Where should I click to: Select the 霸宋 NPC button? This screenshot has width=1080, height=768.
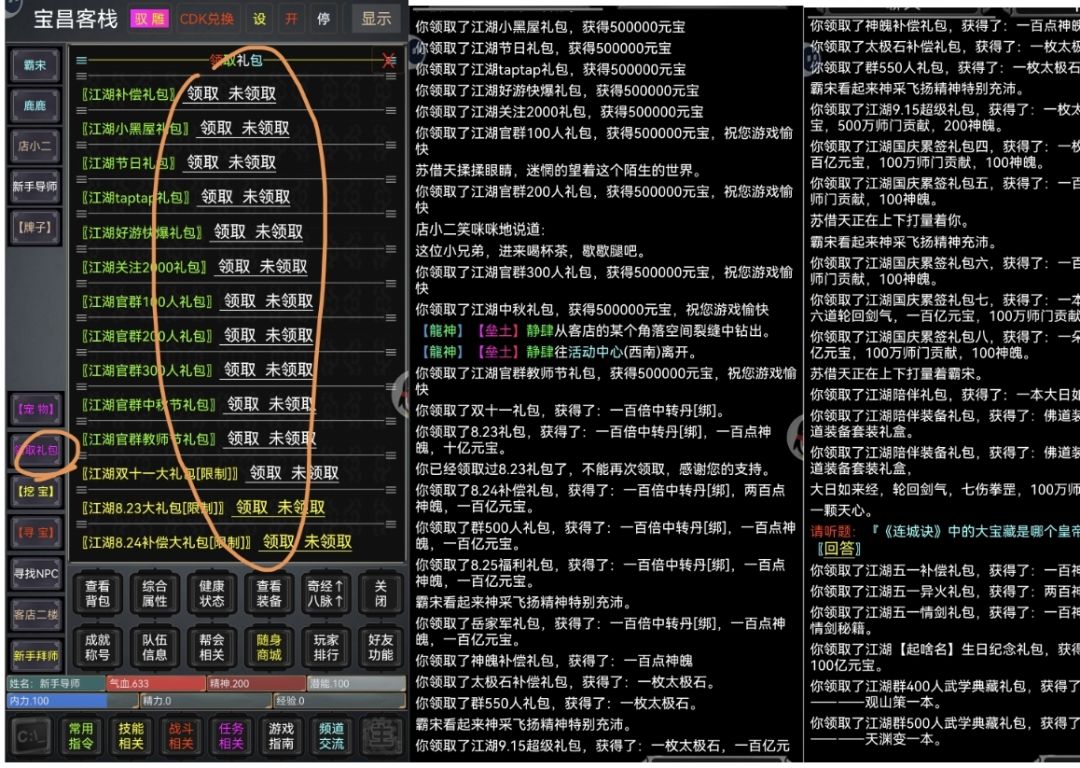34,65
